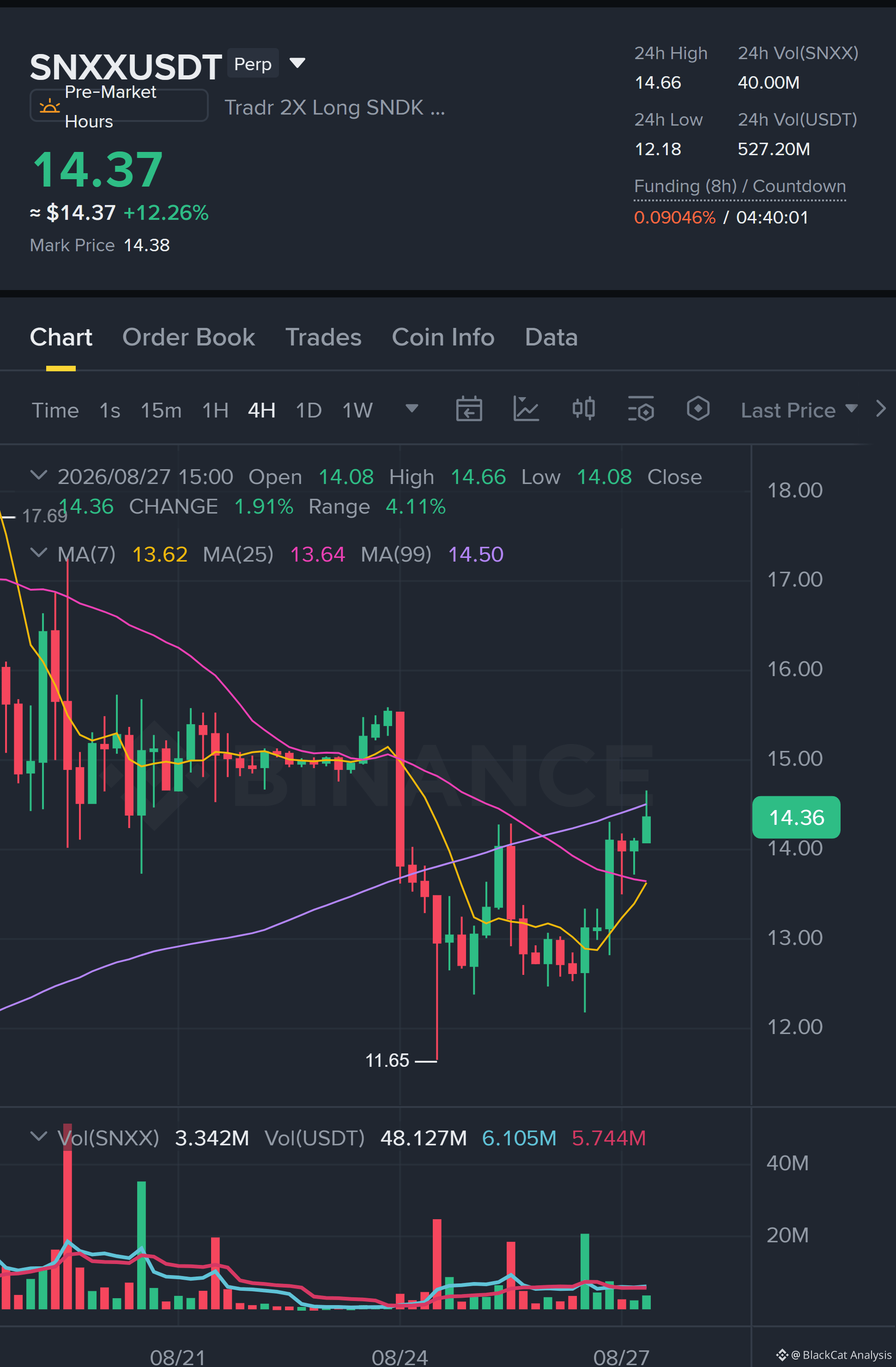Tap the MA(25) value 13.64

point(318,554)
